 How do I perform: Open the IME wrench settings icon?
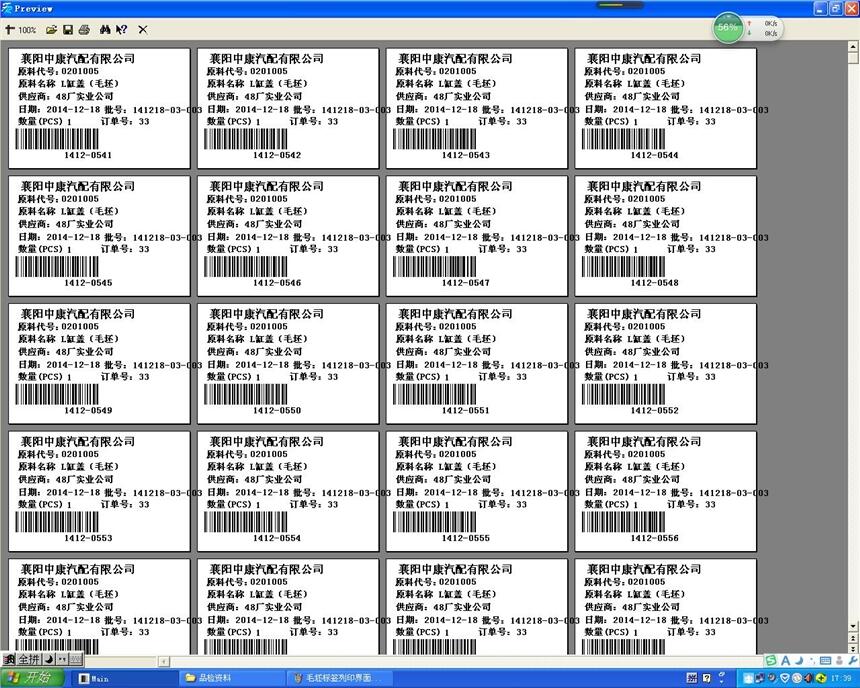click(x=851, y=660)
